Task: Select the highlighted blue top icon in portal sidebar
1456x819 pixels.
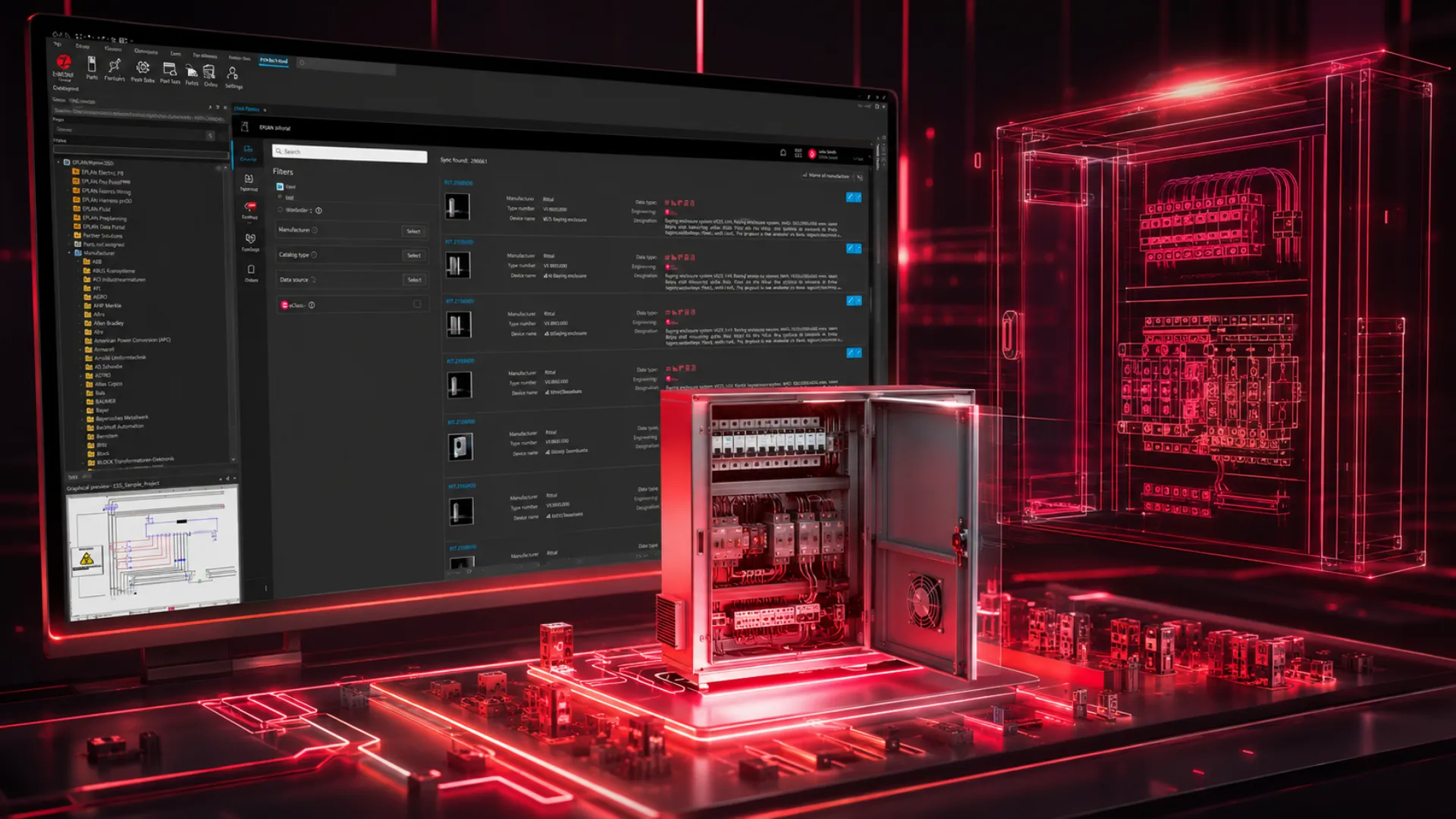Action: (248, 150)
